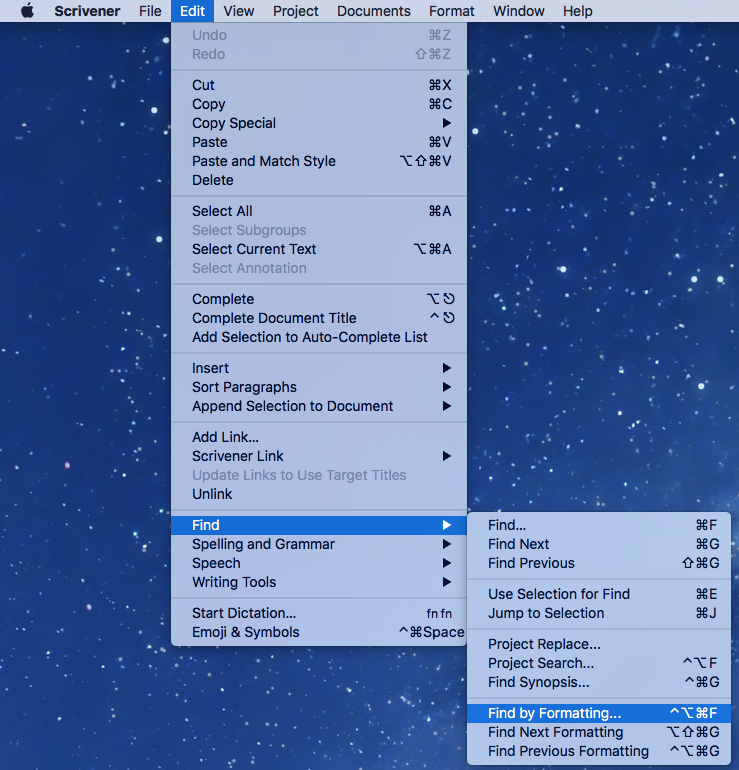Choose Find Previous

599,563
